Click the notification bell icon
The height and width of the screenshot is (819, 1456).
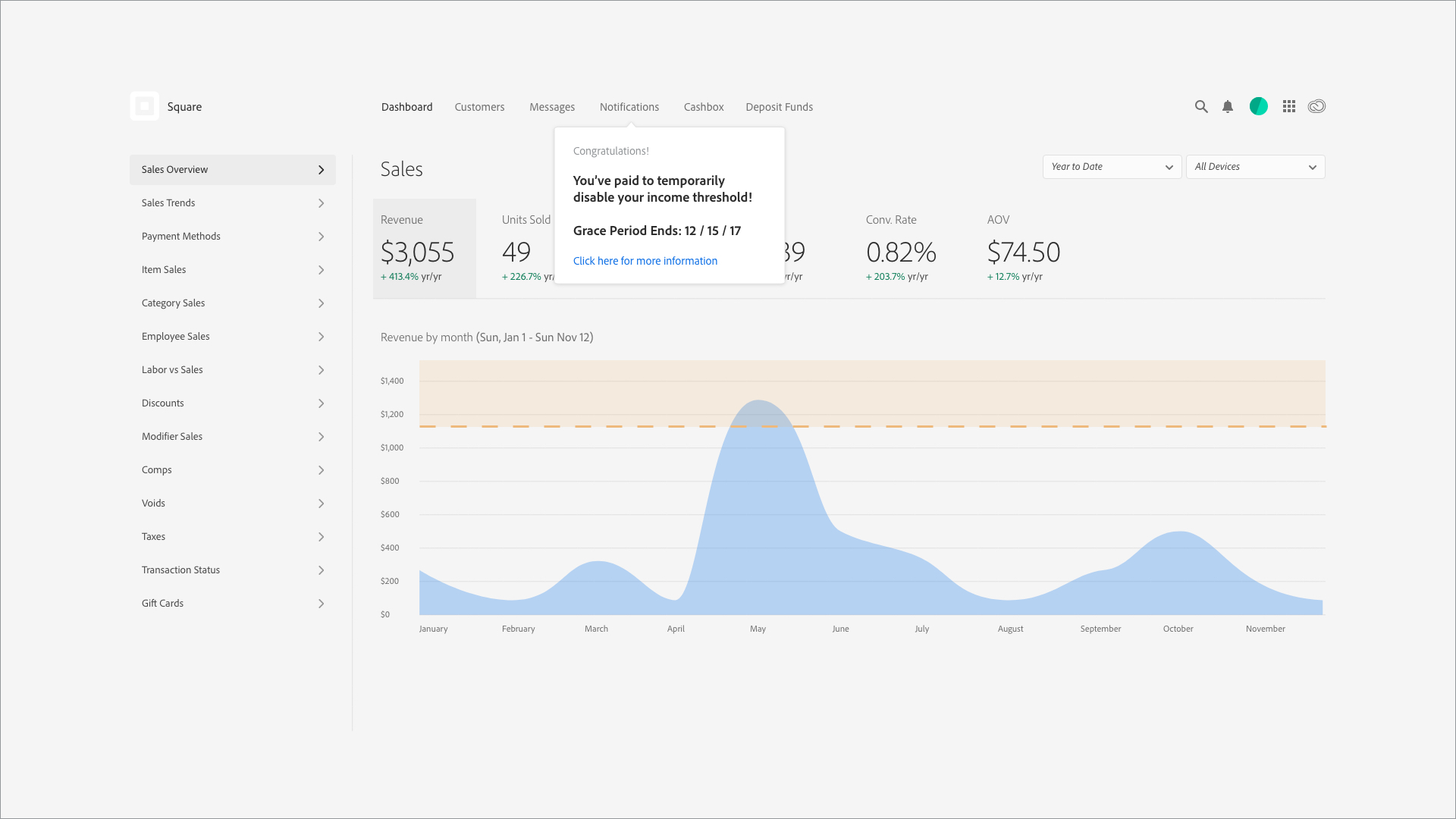tap(1228, 107)
